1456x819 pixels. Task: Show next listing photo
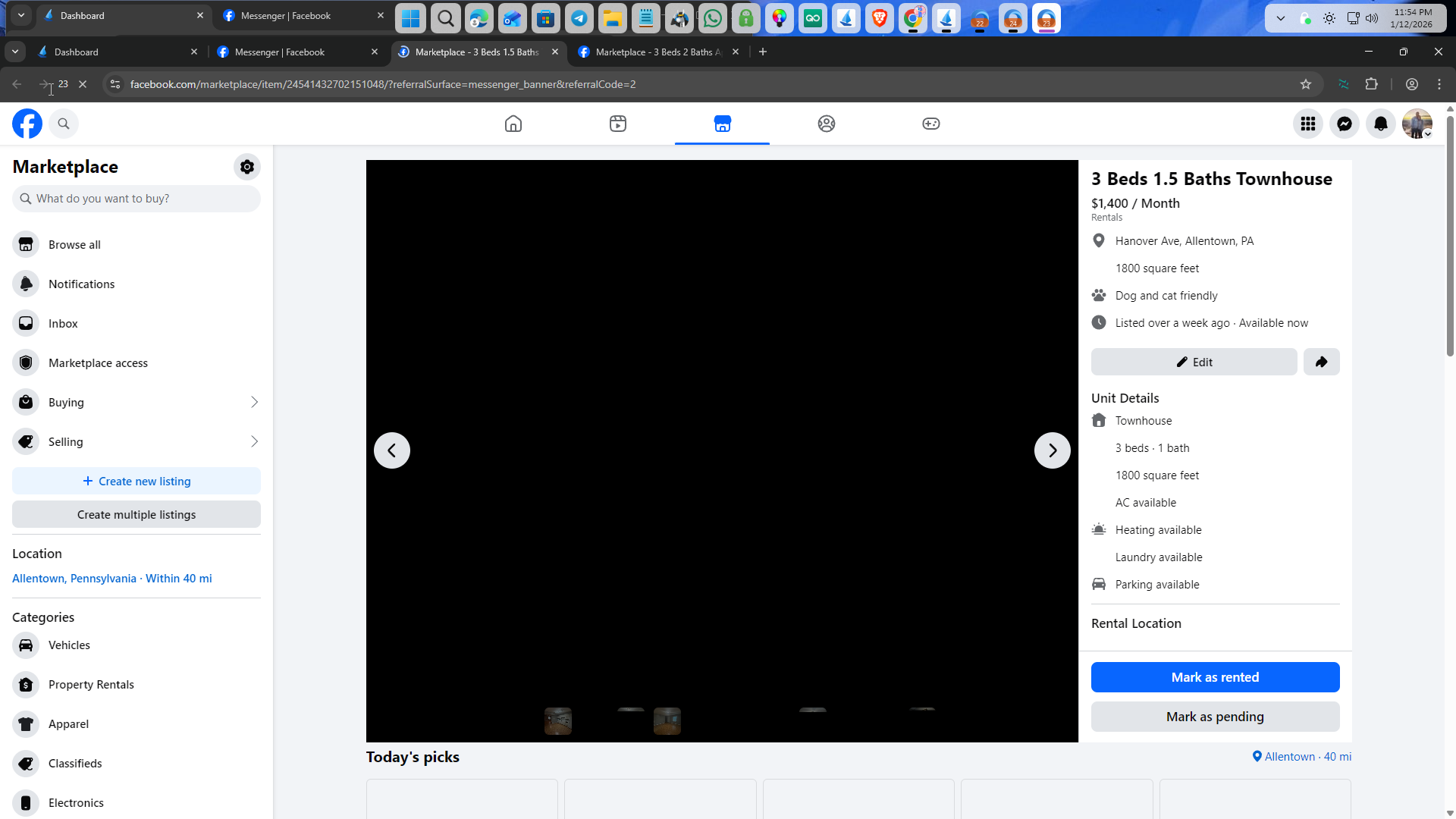point(1052,450)
